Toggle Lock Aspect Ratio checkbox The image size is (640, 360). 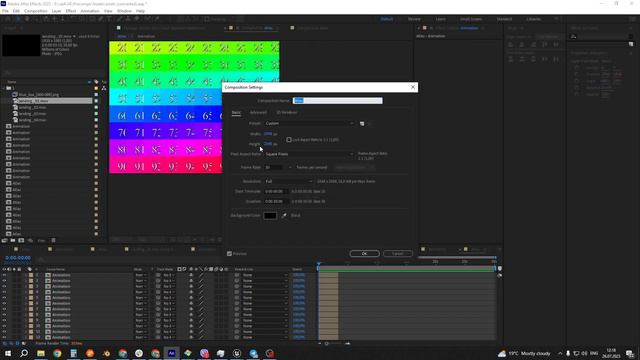click(289, 140)
